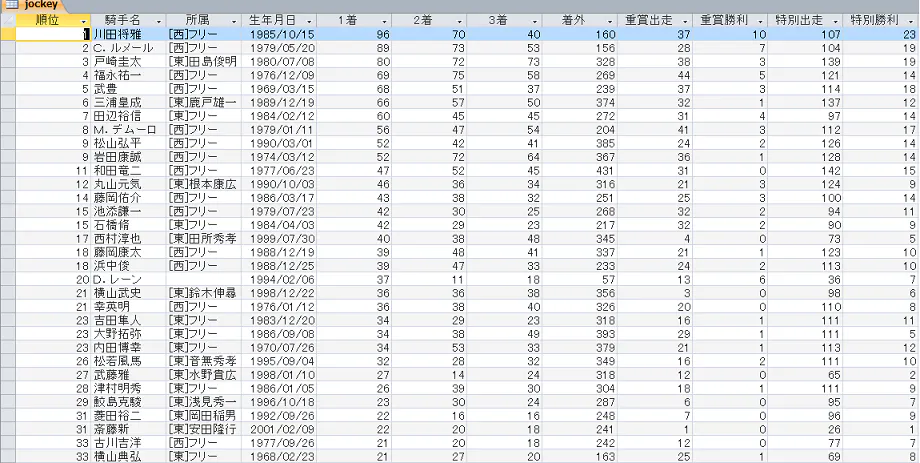Click birthdate cell 1969/03/15
The image size is (920, 463).
click(279, 89)
